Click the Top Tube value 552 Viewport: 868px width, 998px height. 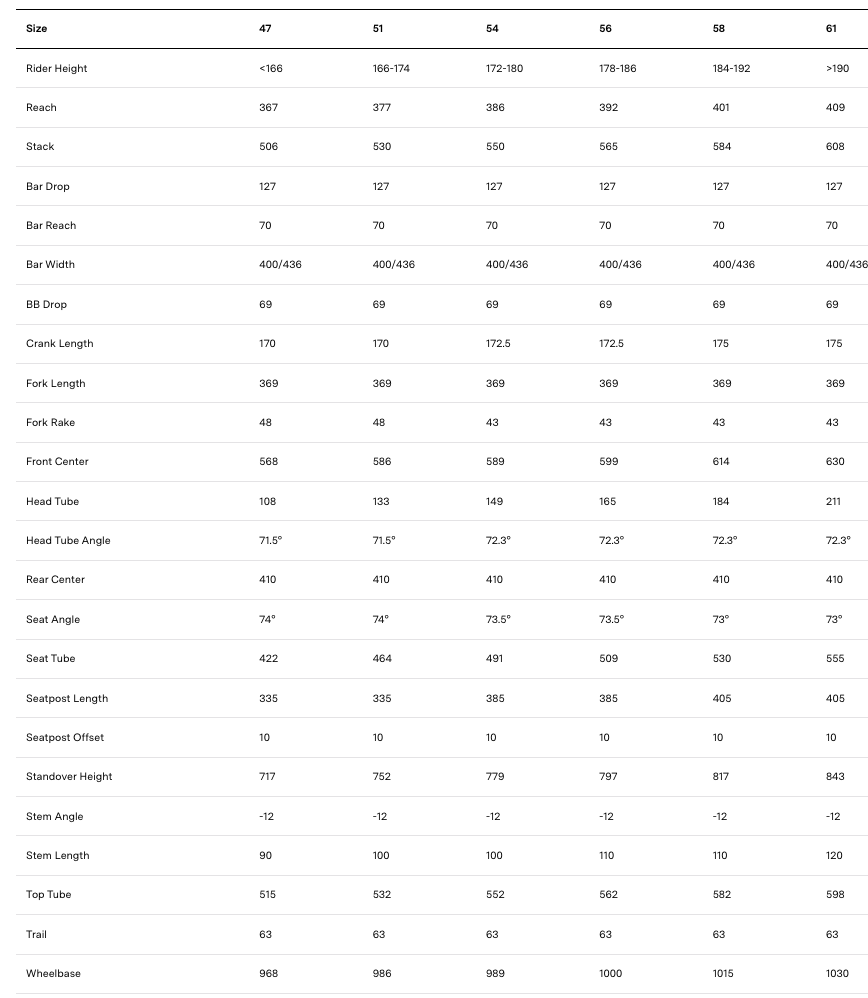click(x=495, y=895)
